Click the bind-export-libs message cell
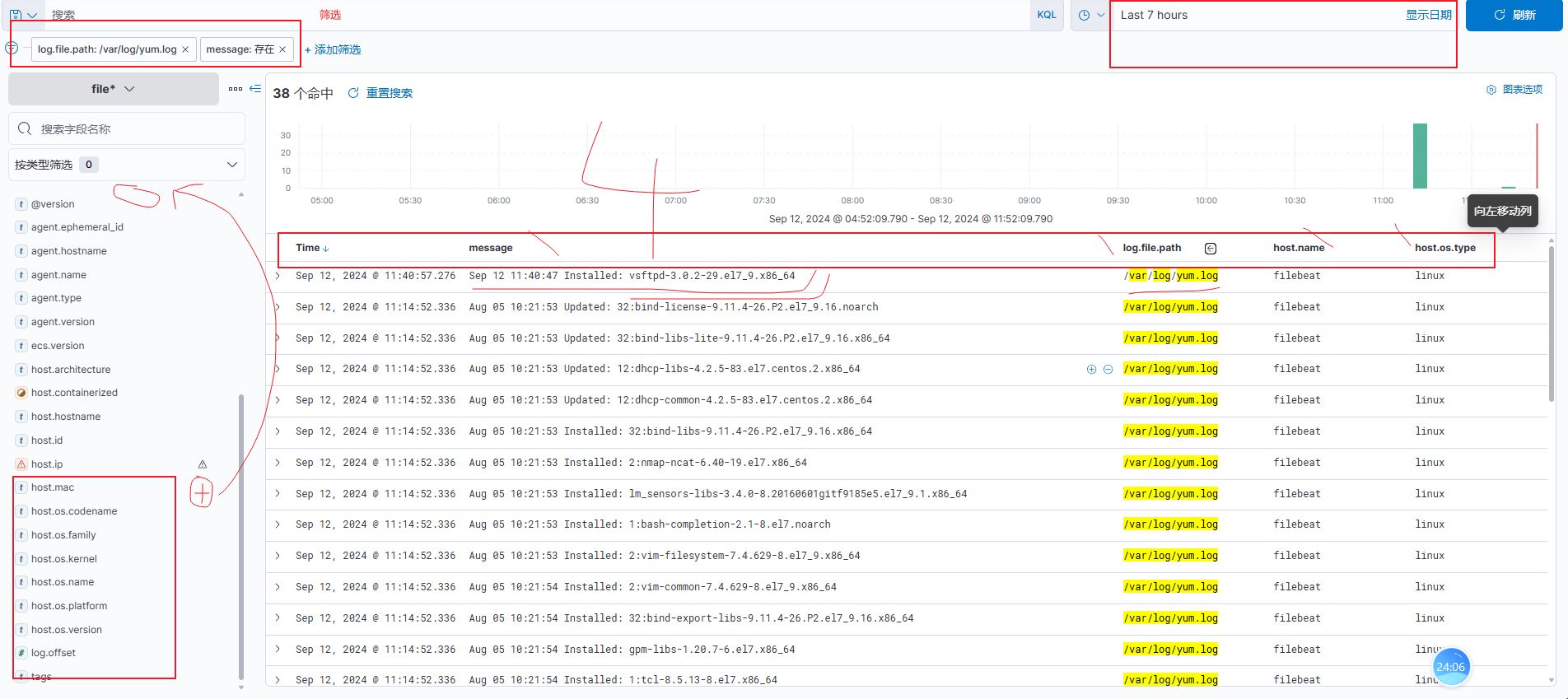 (691, 618)
